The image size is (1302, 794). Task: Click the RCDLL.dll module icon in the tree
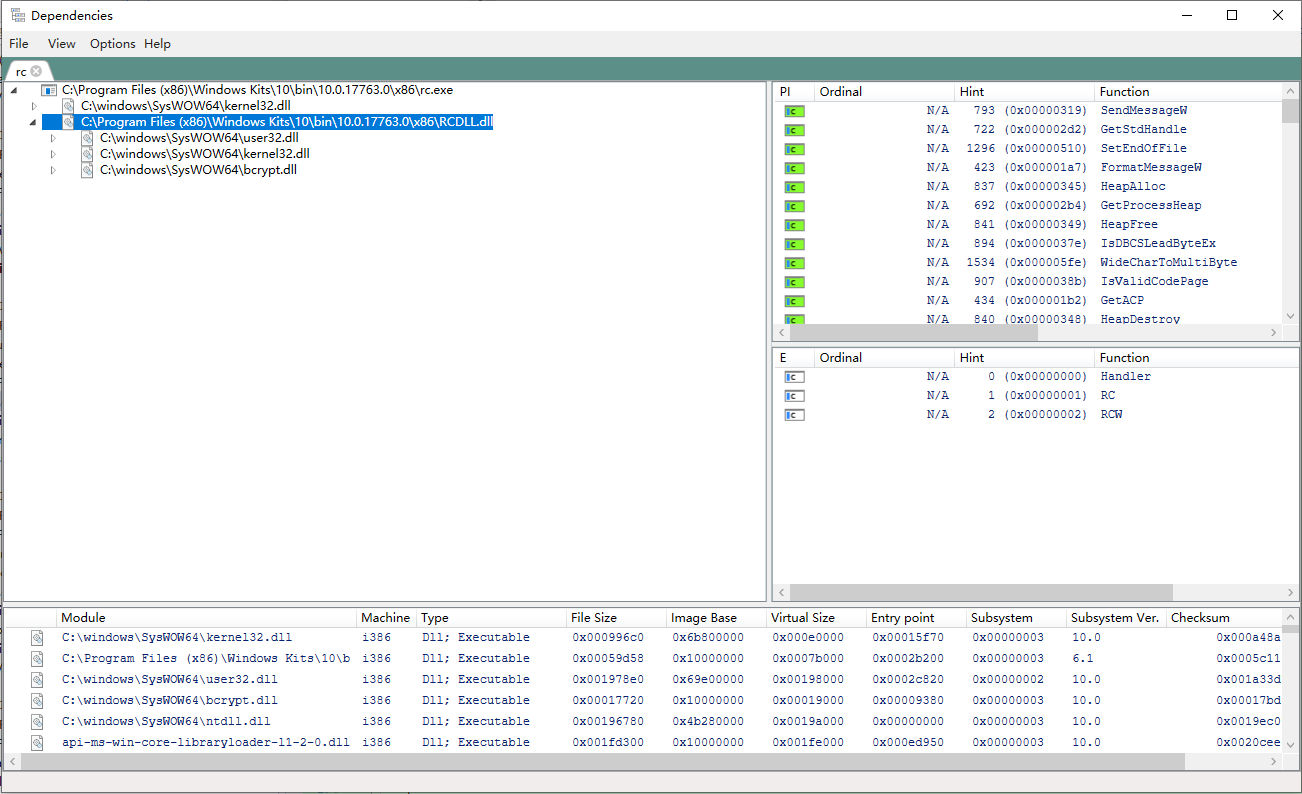68,121
